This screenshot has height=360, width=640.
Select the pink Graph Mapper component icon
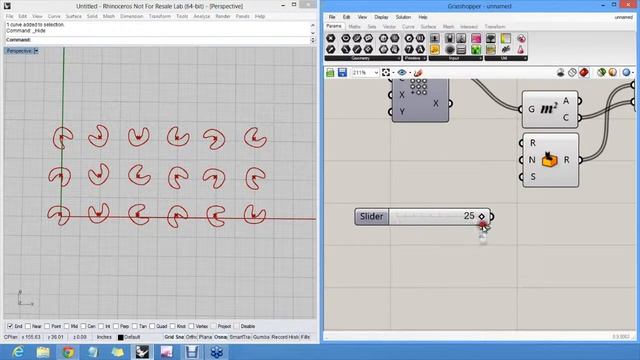pos(476,38)
